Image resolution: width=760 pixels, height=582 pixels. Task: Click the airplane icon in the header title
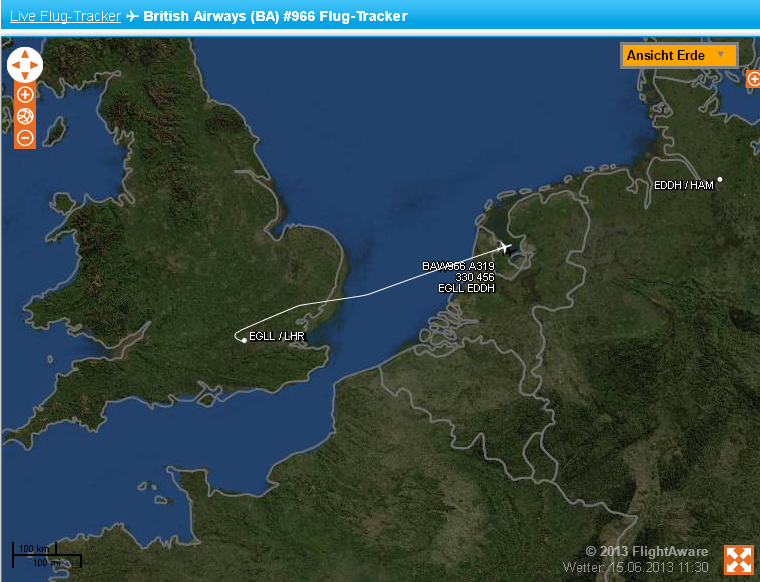coord(132,16)
